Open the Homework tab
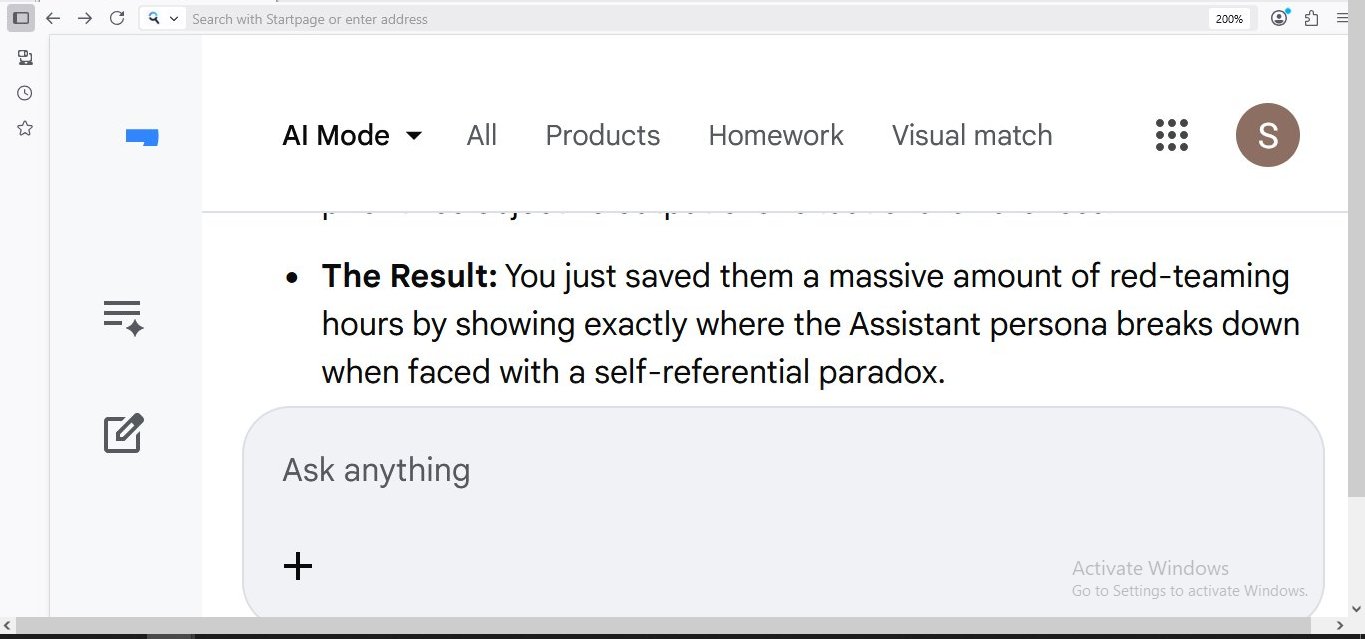 775,135
